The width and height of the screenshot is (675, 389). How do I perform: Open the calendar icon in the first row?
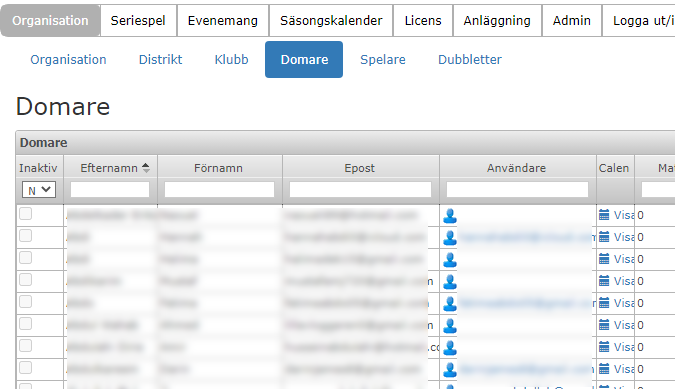pos(604,215)
